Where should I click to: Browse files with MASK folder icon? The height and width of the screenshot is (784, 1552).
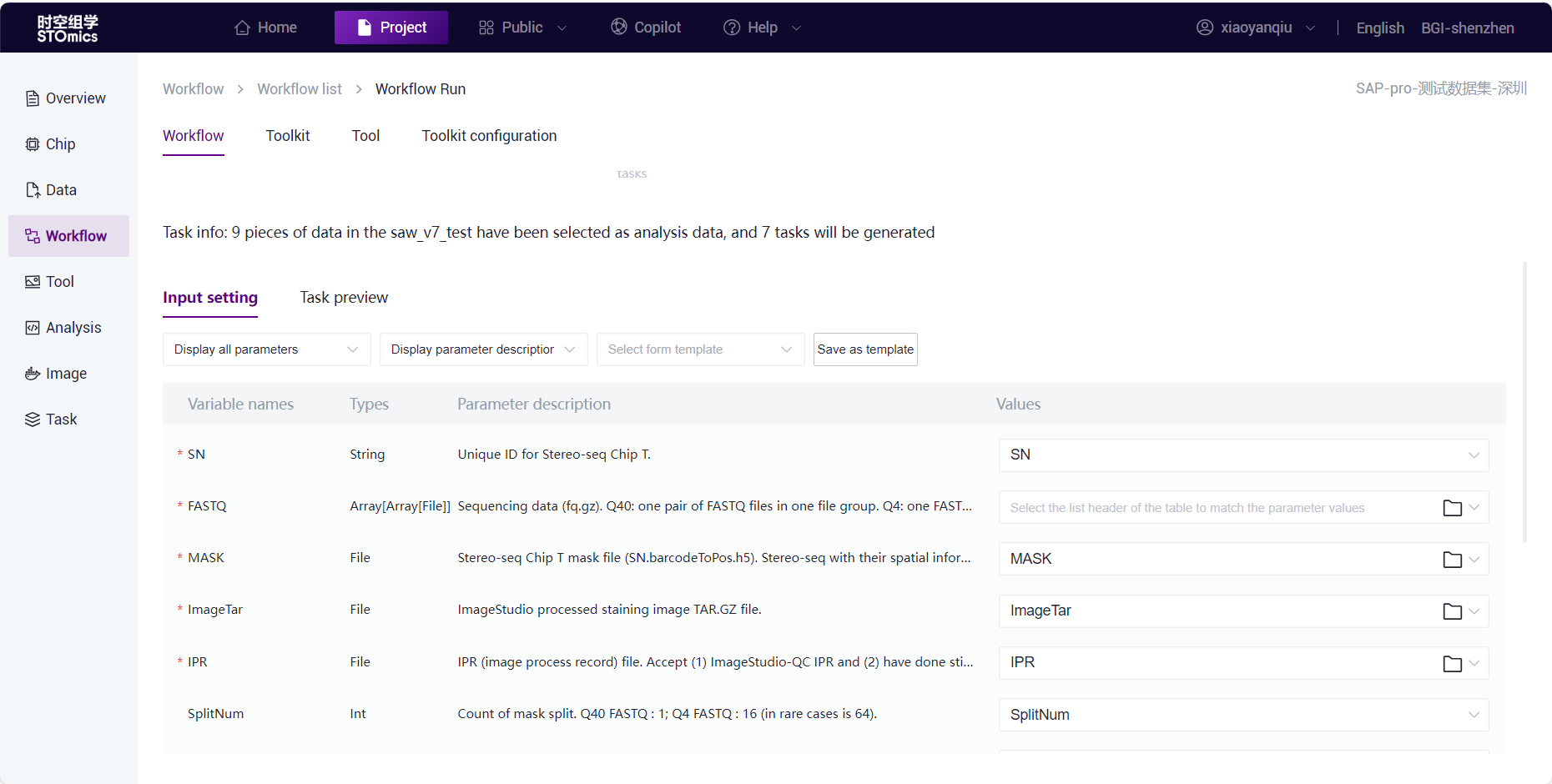coord(1452,560)
